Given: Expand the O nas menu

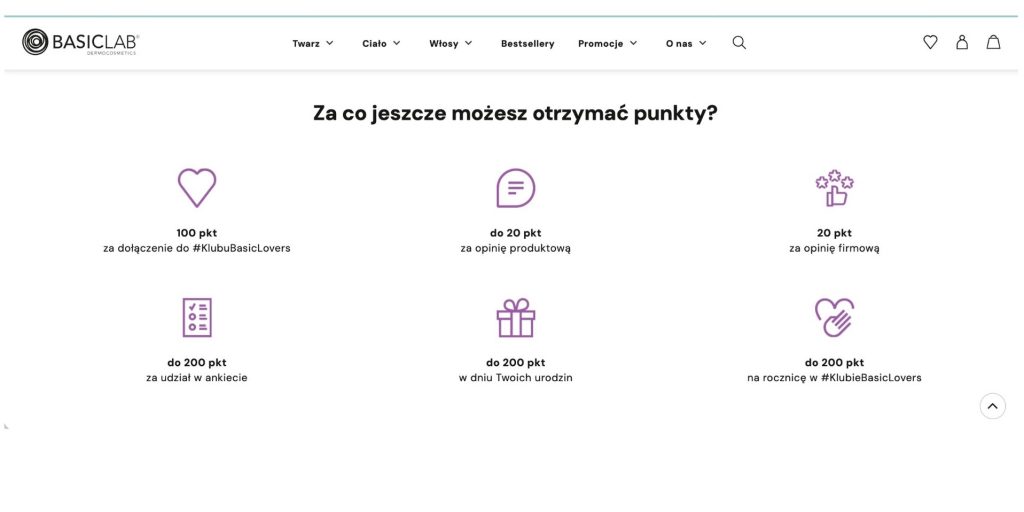Looking at the screenshot, I should [x=686, y=44].
